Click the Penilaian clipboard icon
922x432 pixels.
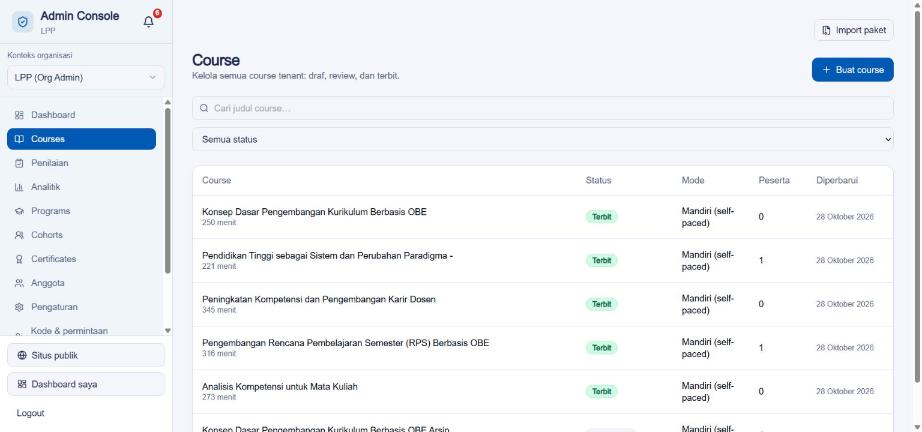click(x=19, y=163)
